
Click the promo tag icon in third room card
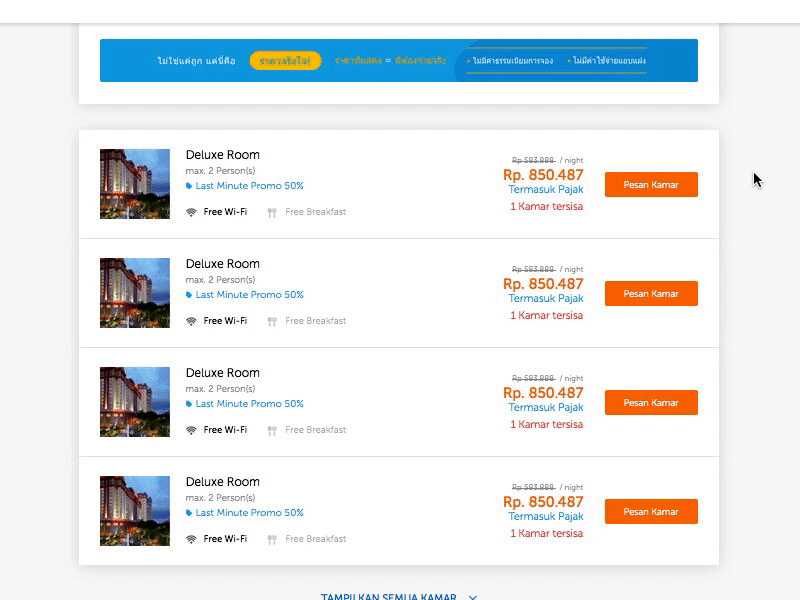[x=188, y=403]
